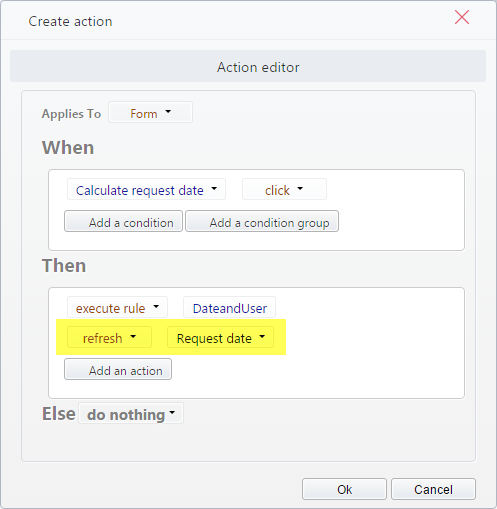Image resolution: width=497 pixels, height=509 pixels.
Task: Click the arrow beside refresh
Action: (133, 336)
